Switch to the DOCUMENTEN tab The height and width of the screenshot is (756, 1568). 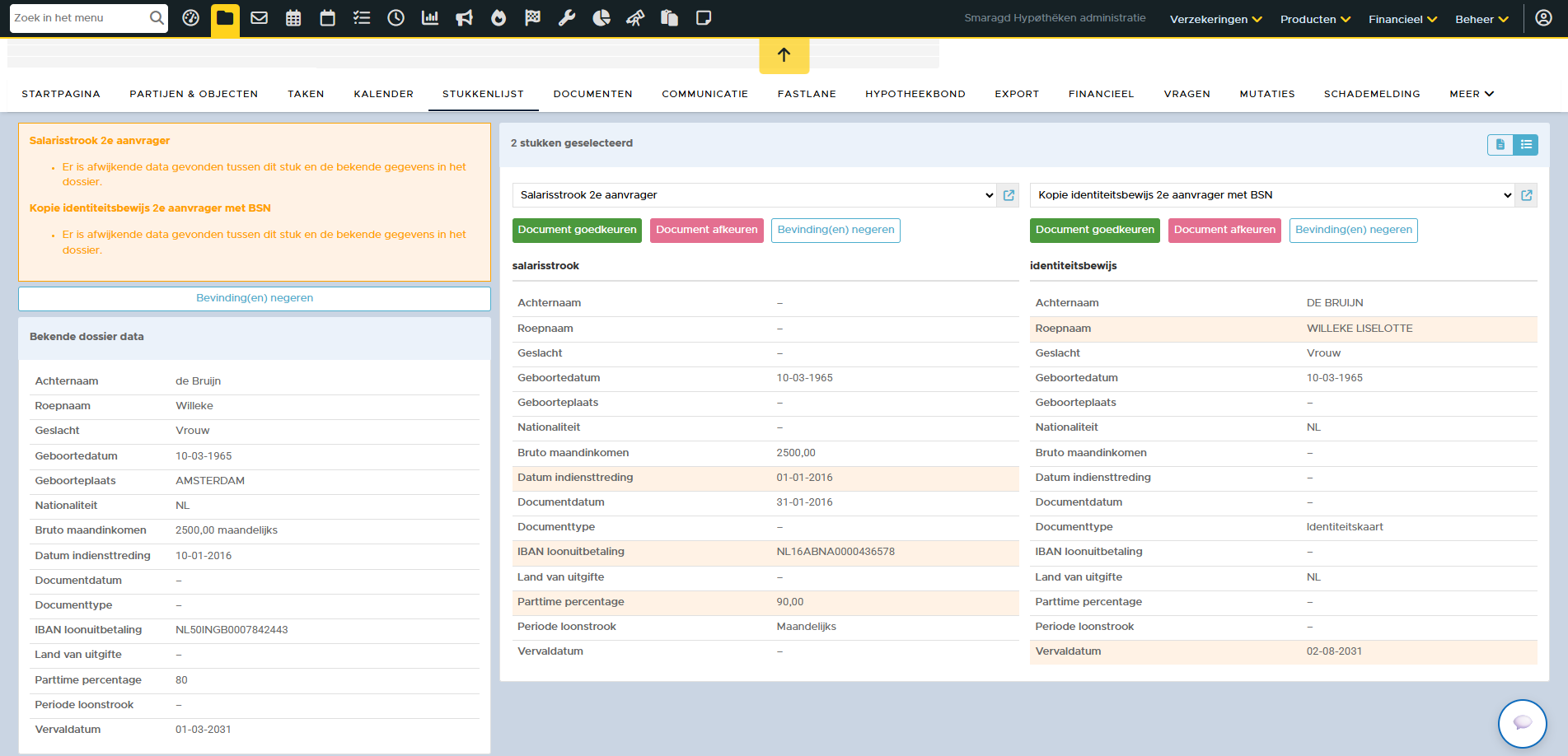(592, 94)
